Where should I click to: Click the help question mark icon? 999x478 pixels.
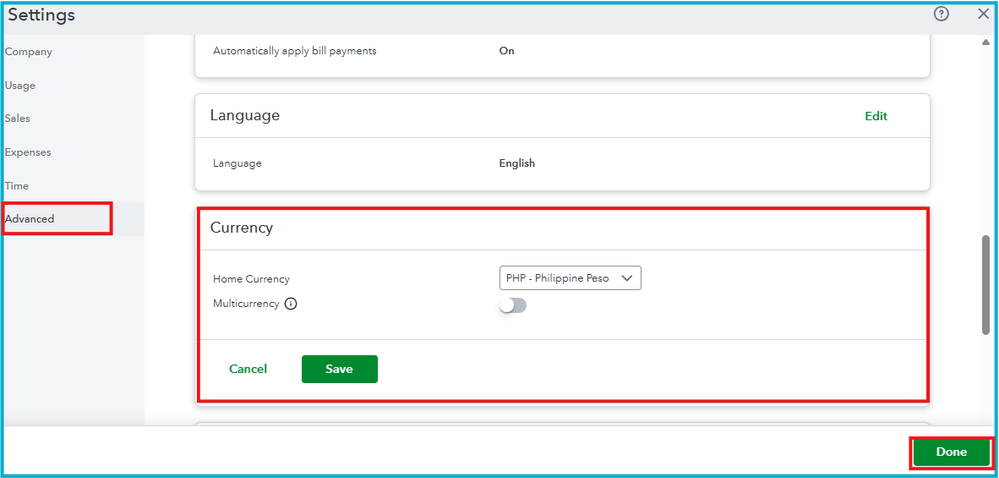click(x=941, y=14)
